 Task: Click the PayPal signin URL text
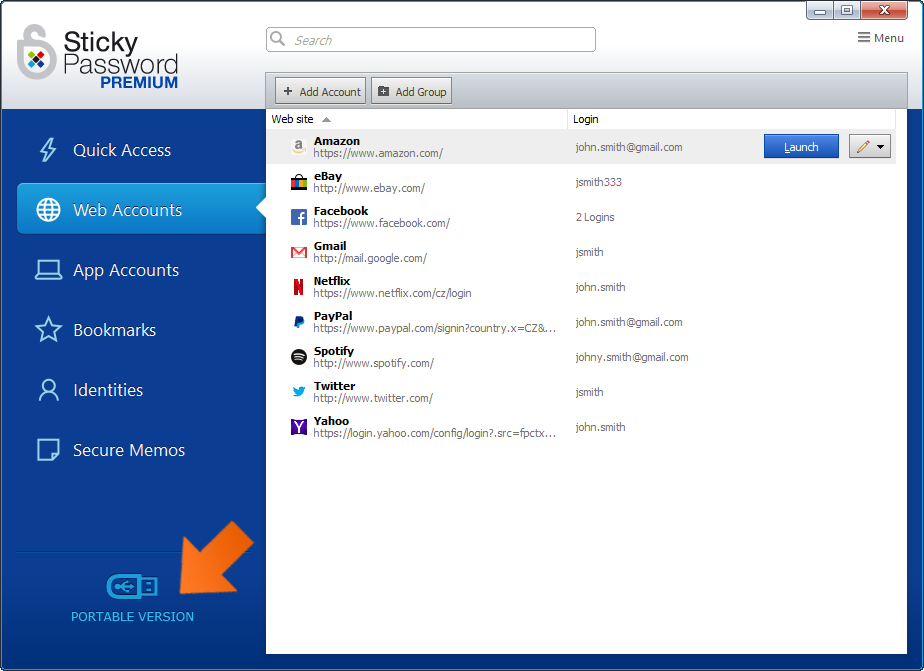coord(434,328)
